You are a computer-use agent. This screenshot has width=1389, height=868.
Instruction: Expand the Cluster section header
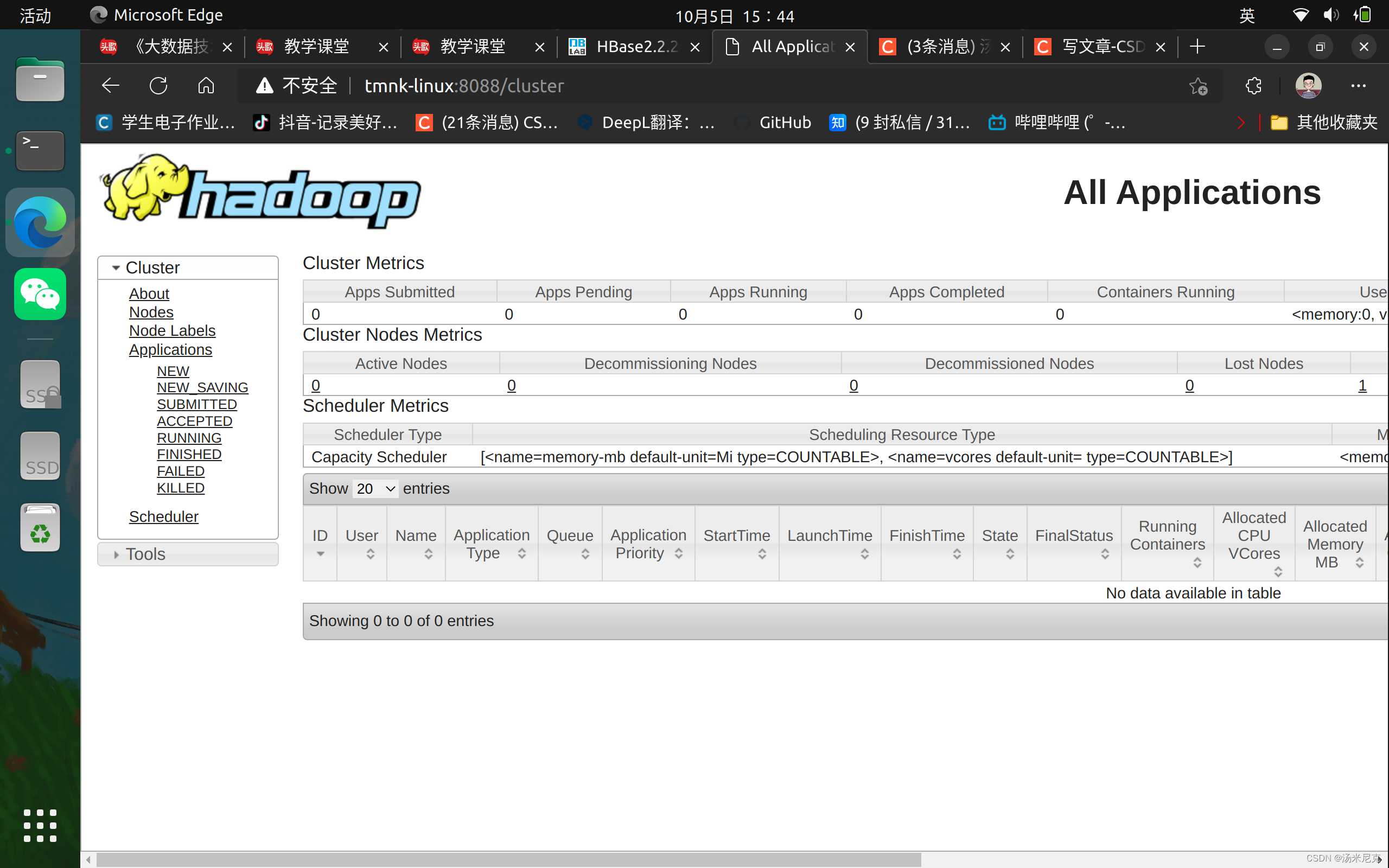[x=153, y=267]
